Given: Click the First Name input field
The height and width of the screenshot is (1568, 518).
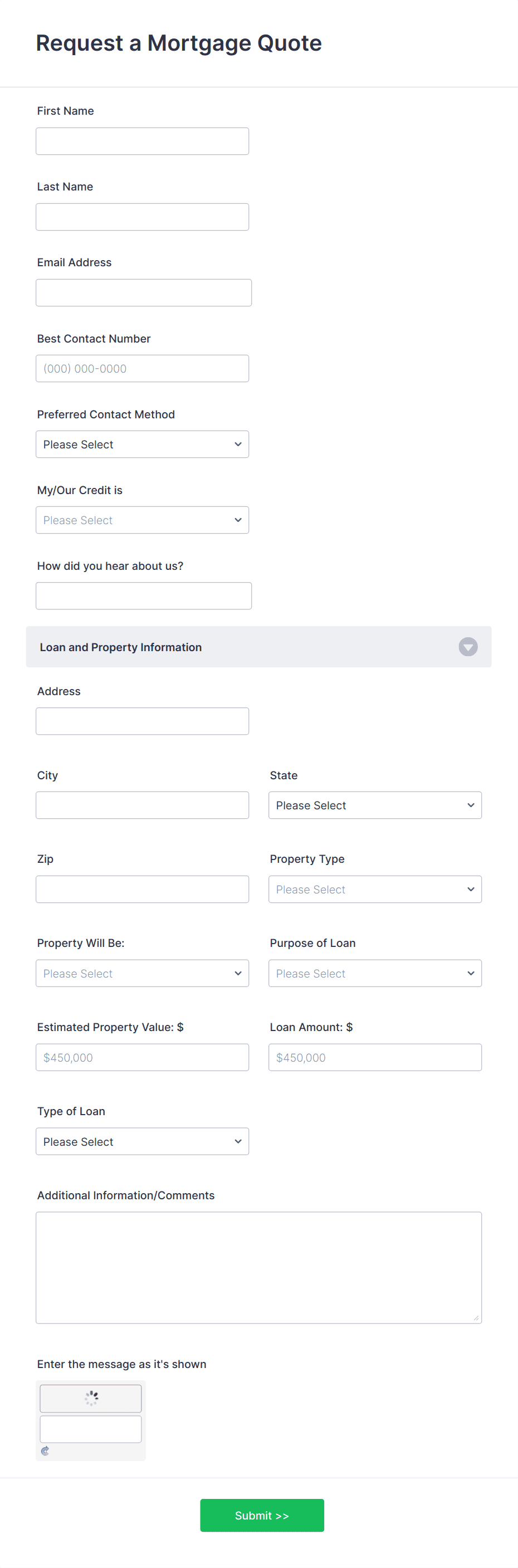Looking at the screenshot, I should click(142, 140).
